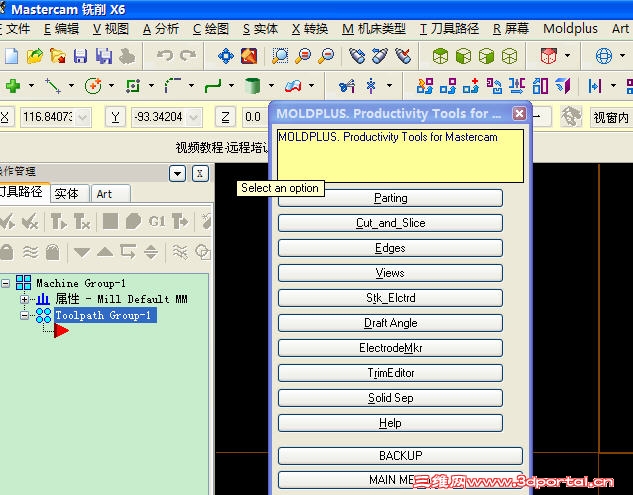The width and height of the screenshot is (633, 495).
Task: Click the BACKUP button
Action: click(400, 456)
